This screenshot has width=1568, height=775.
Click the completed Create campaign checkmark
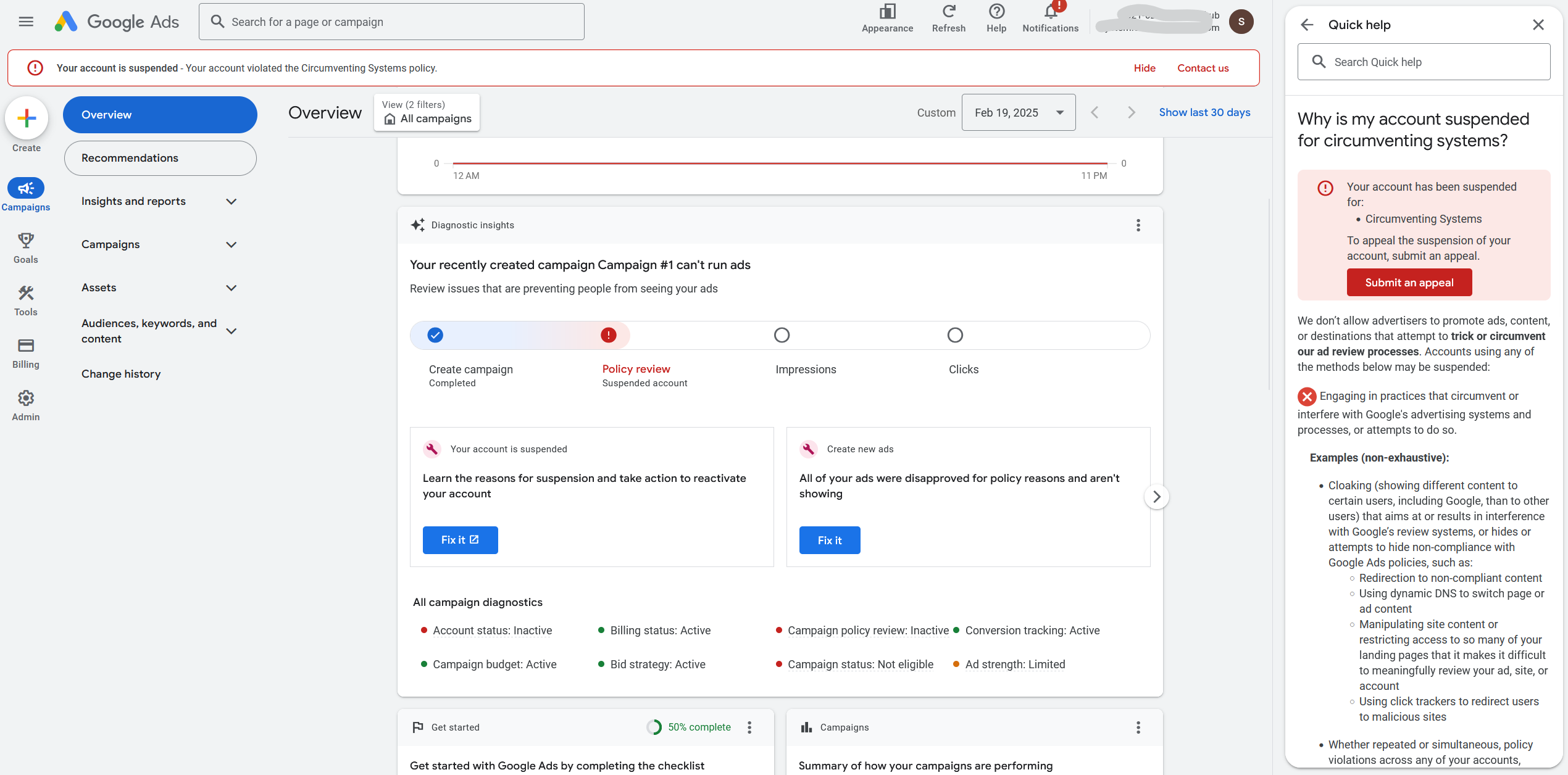tap(435, 335)
